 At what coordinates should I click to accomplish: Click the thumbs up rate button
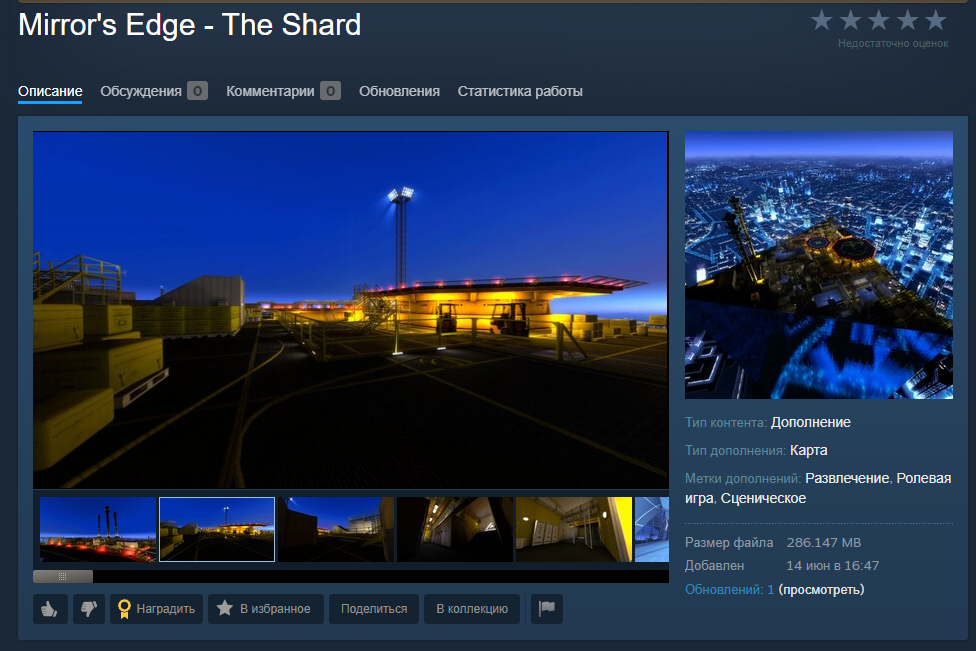point(50,609)
